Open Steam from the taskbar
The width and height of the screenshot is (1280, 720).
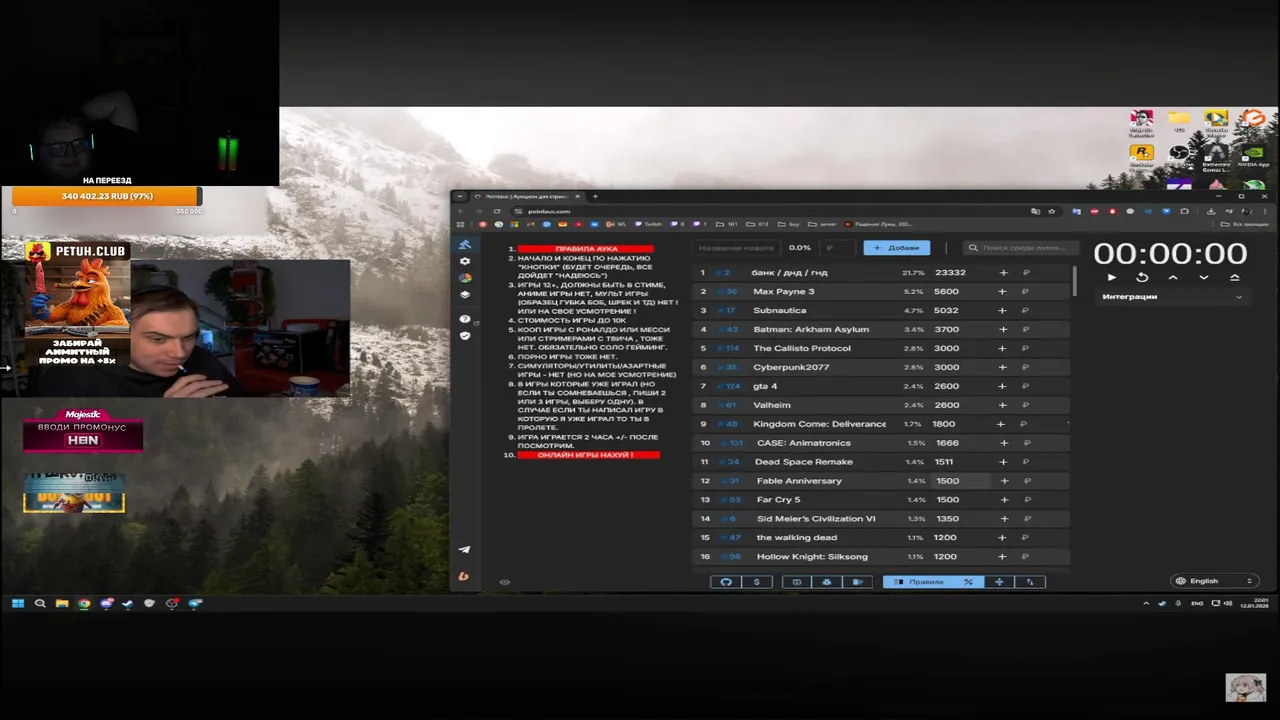pos(128,603)
